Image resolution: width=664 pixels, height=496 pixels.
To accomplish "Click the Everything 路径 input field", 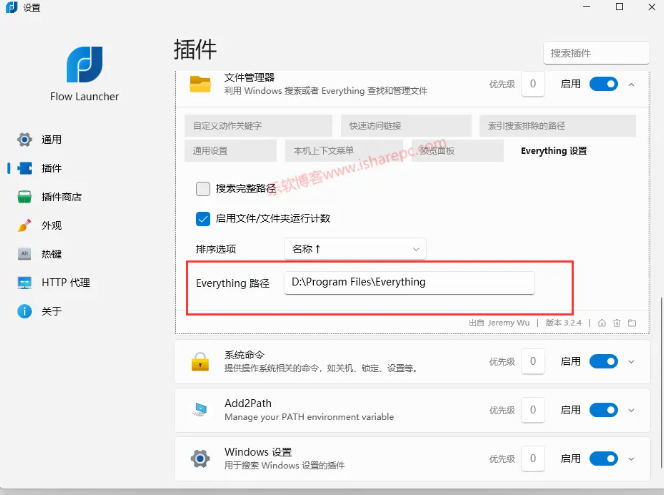I will click(408, 283).
